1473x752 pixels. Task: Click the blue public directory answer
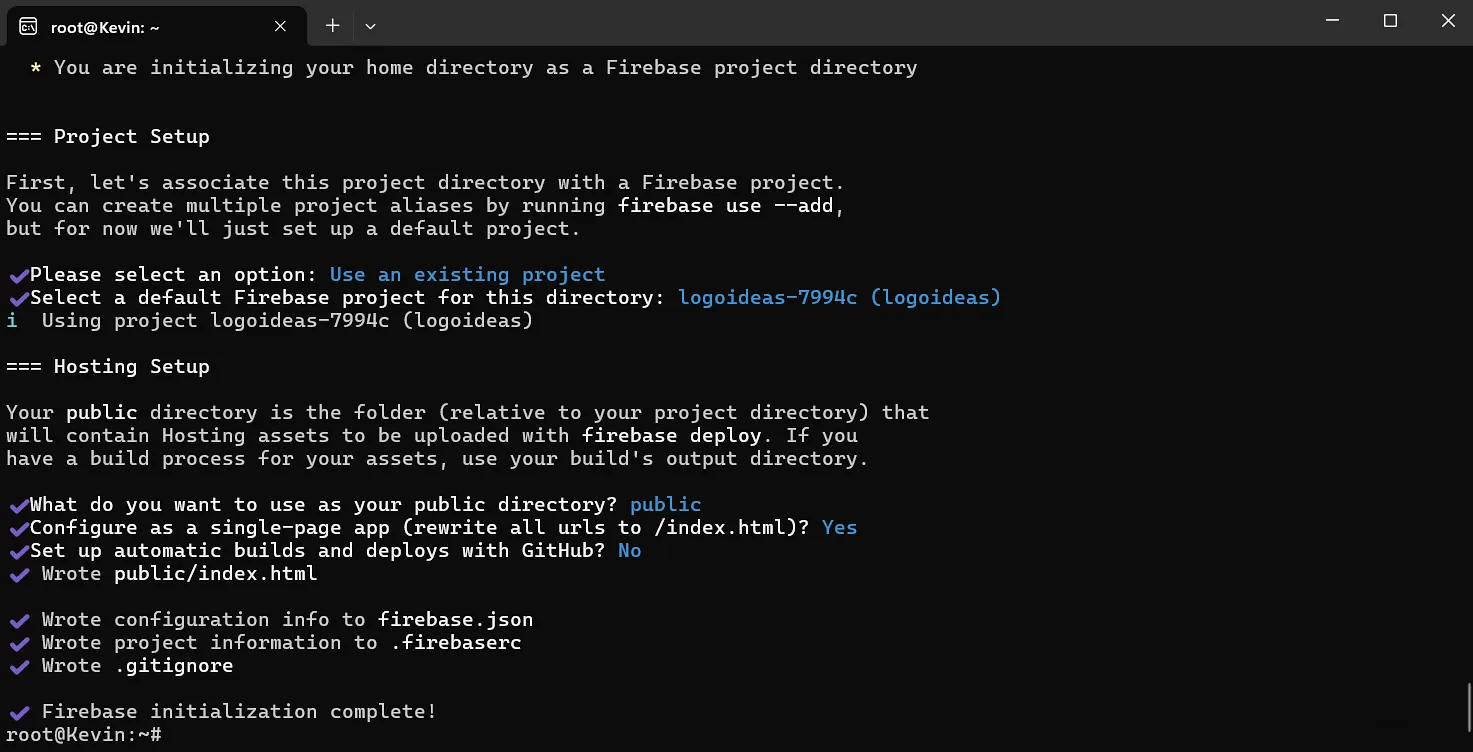pos(665,504)
